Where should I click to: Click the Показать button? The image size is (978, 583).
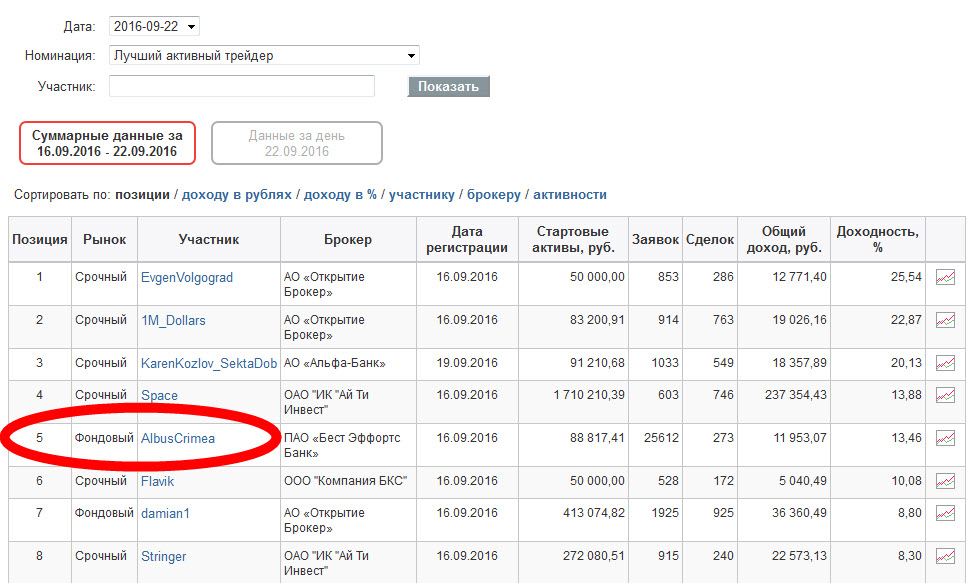tap(448, 87)
